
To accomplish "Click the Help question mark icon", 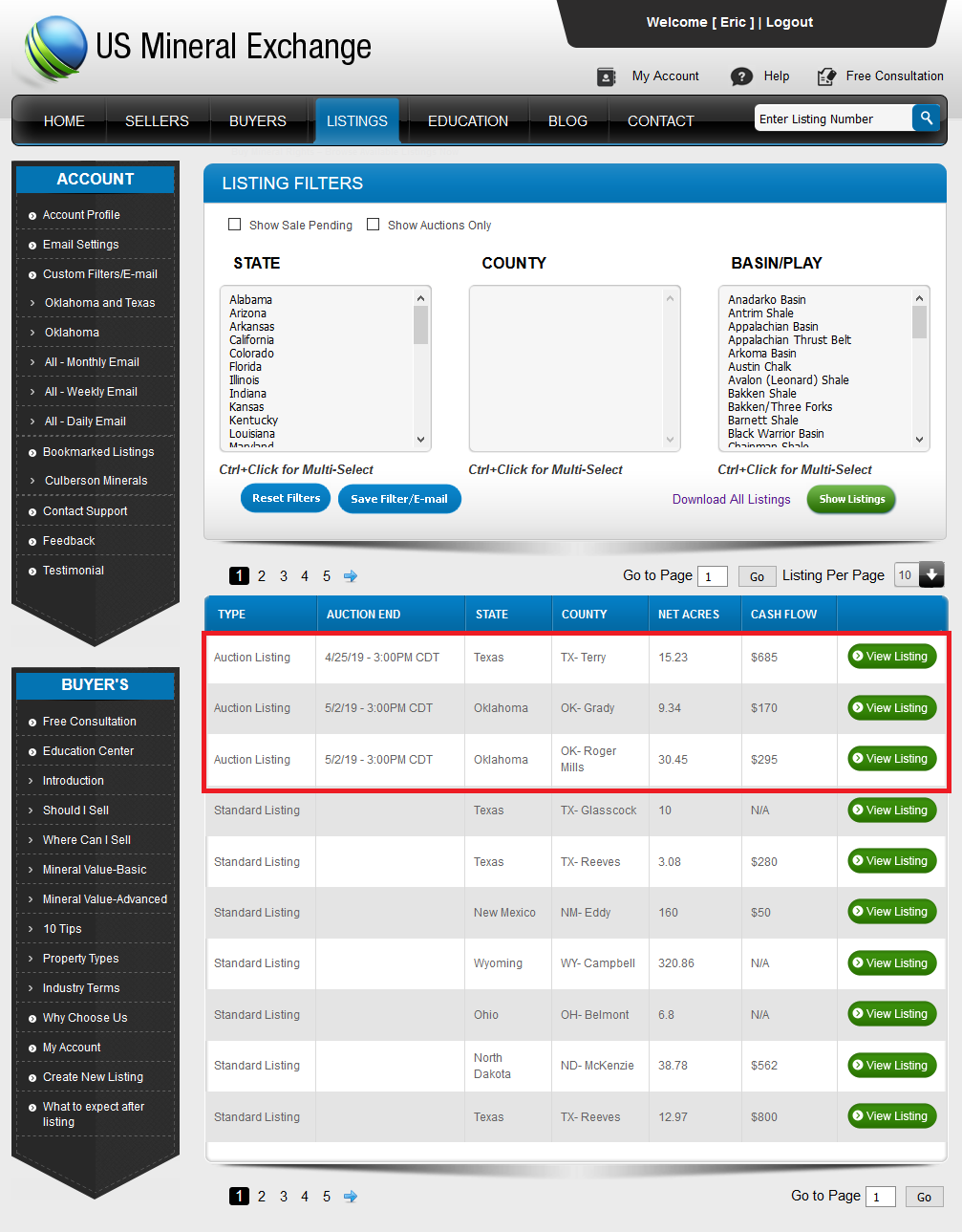I will 741,76.
